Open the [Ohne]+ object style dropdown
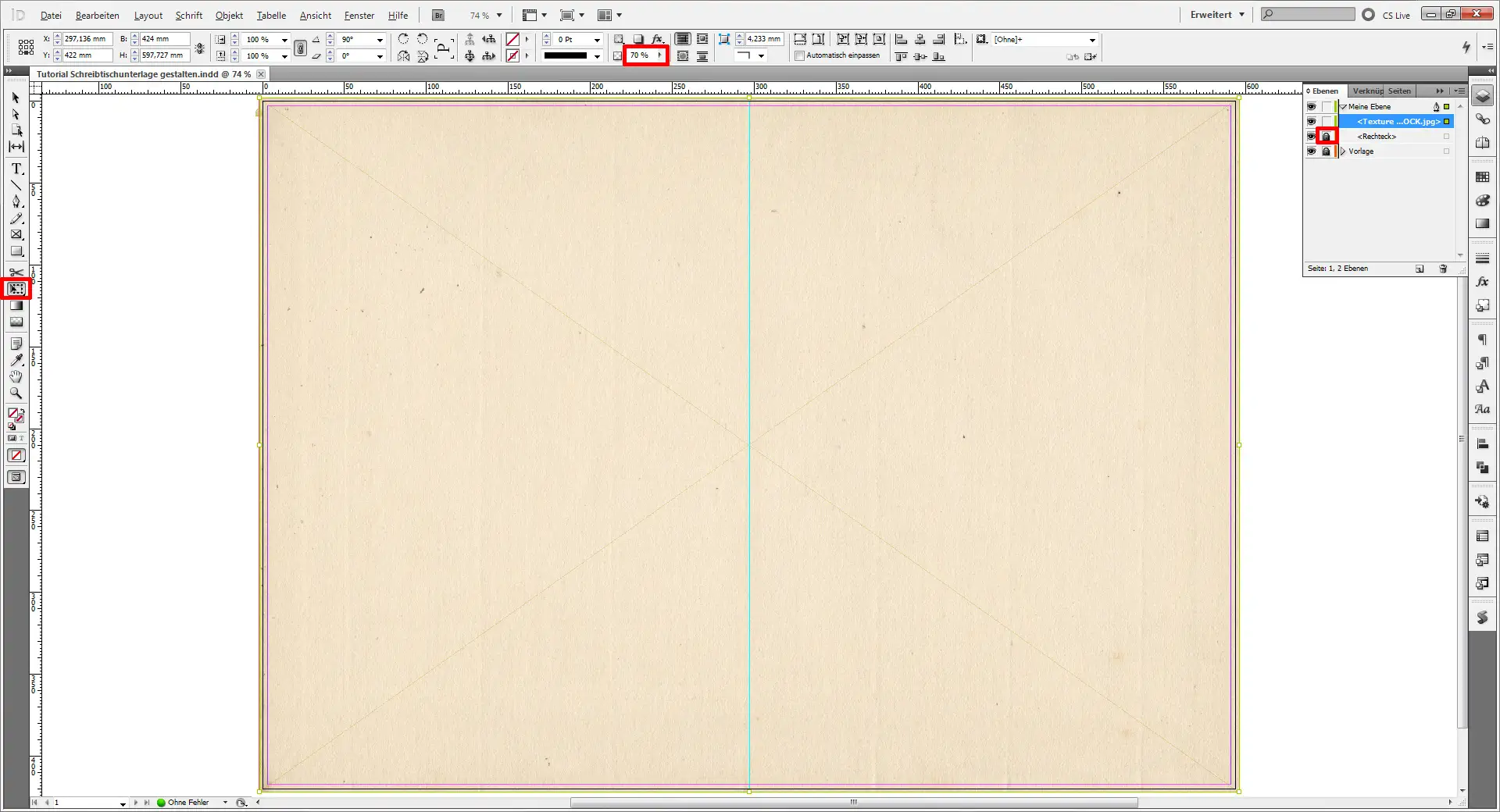 coord(1091,39)
